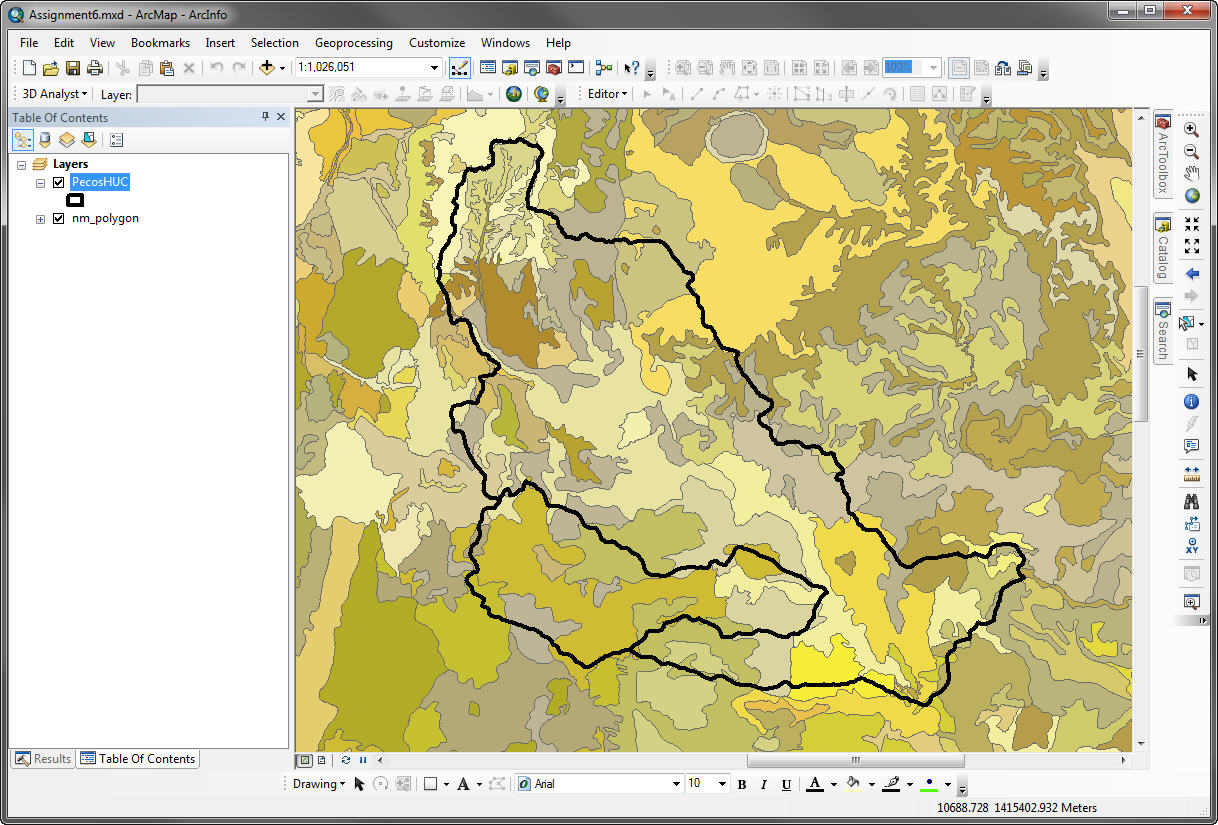The height and width of the screenshot is (825, 1218).
Task: Open ModelBuilder window
Action: point(604,68)
